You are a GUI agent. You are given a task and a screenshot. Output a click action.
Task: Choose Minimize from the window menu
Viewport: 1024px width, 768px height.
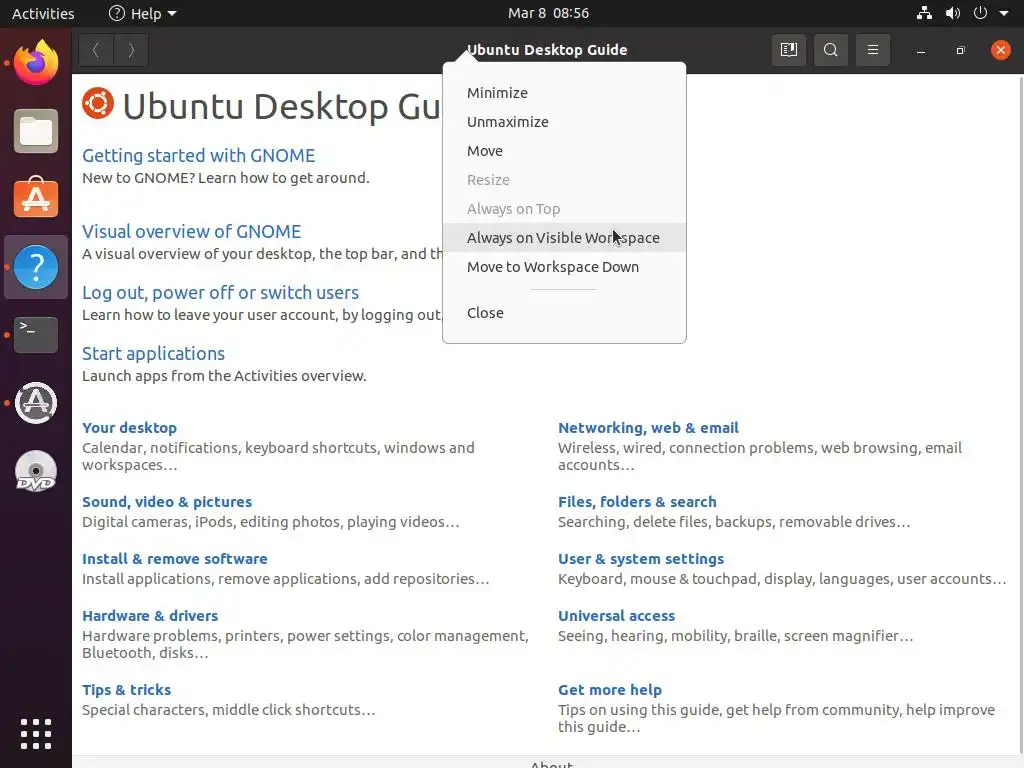click(564, 93)
